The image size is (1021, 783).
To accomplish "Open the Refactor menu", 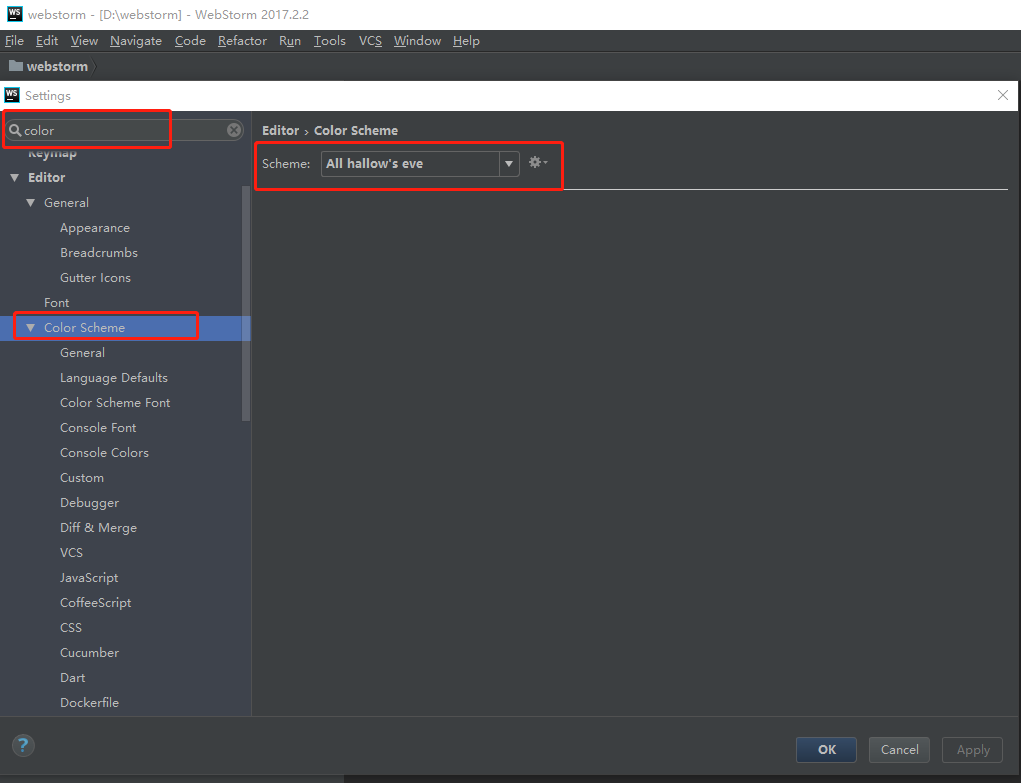I will pyautogui.click(x=242, y=40).
